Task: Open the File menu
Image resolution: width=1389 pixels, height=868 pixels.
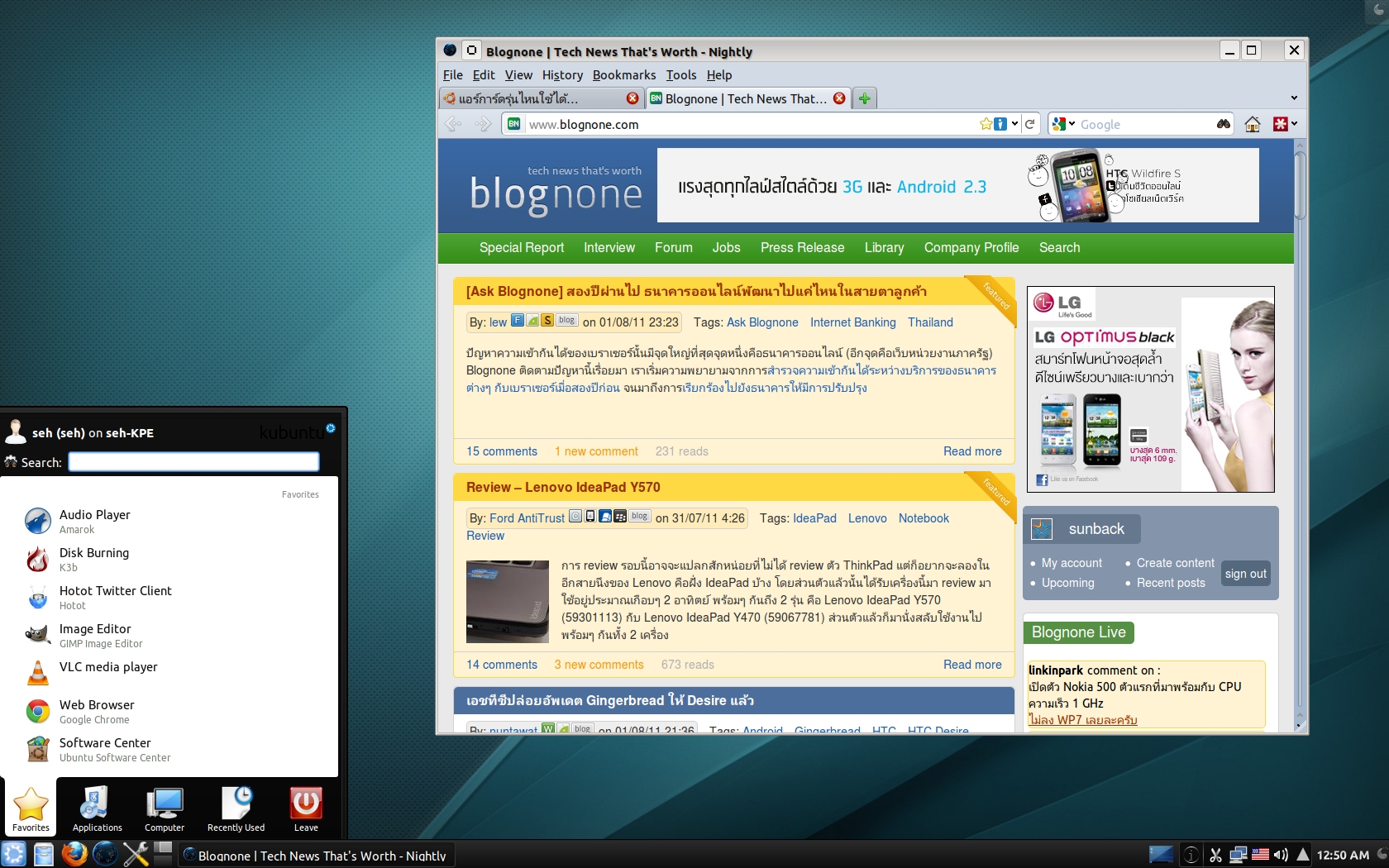Action: (x=453, y=75)
